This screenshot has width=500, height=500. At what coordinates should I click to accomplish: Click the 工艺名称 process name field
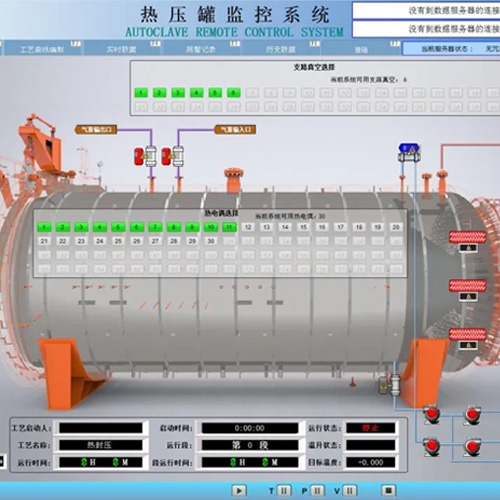click(101, 445)
